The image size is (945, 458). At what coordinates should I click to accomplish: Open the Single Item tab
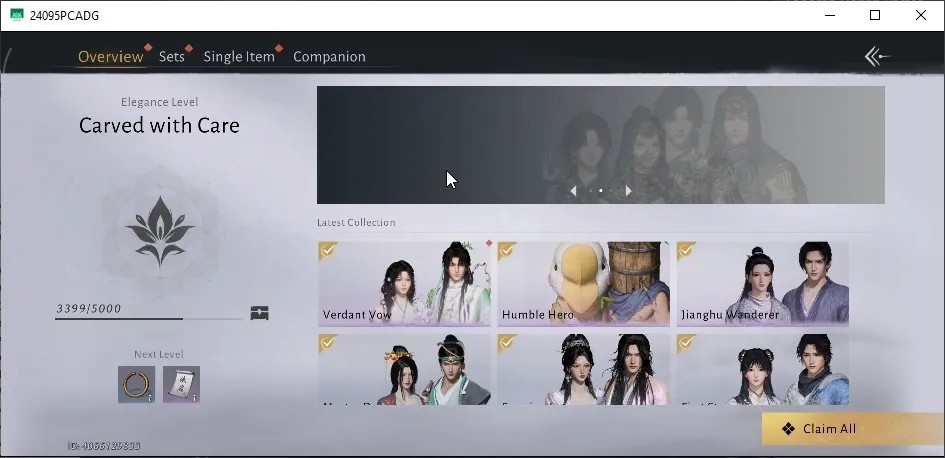239,57
